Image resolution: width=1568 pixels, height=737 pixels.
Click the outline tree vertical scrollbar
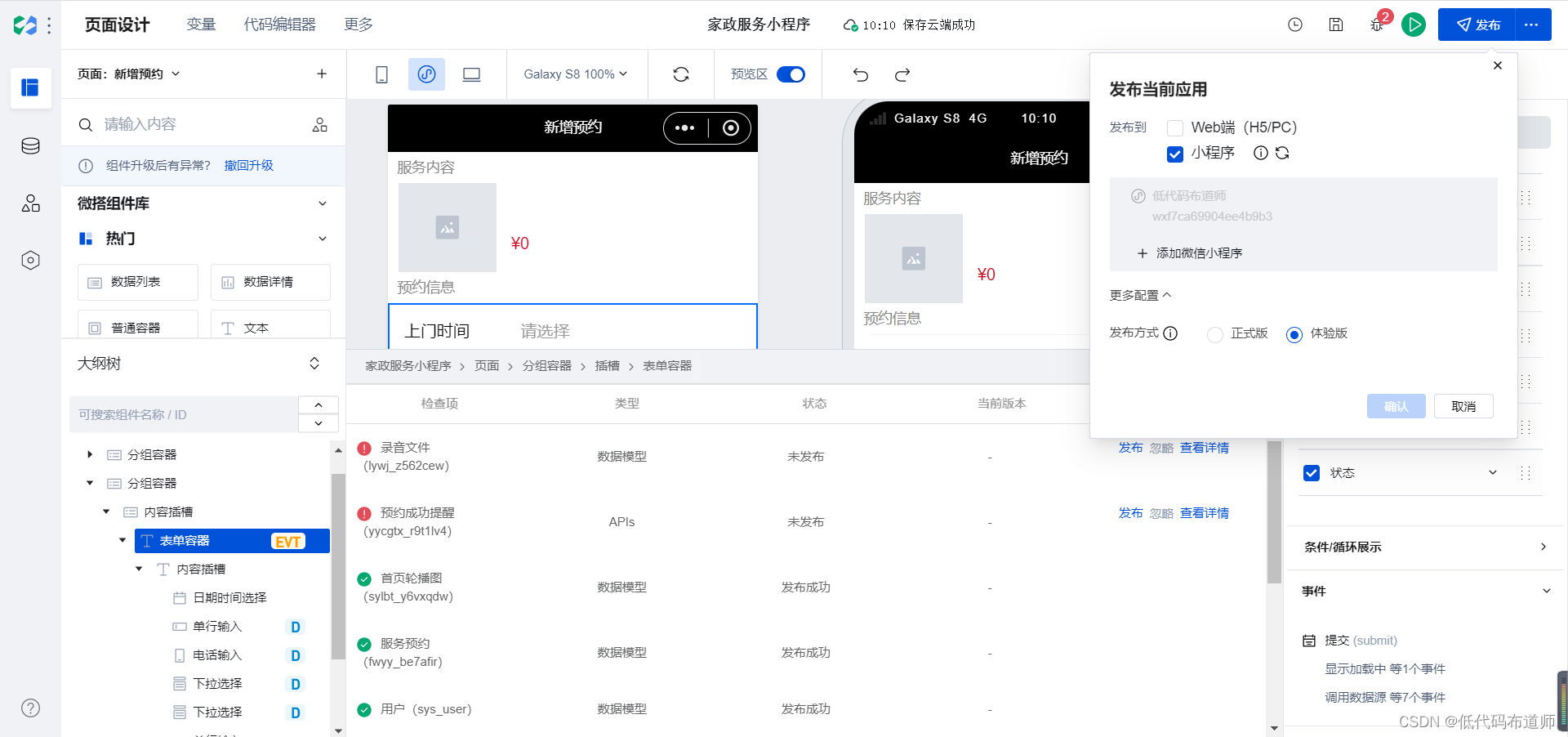coord(338,565)
